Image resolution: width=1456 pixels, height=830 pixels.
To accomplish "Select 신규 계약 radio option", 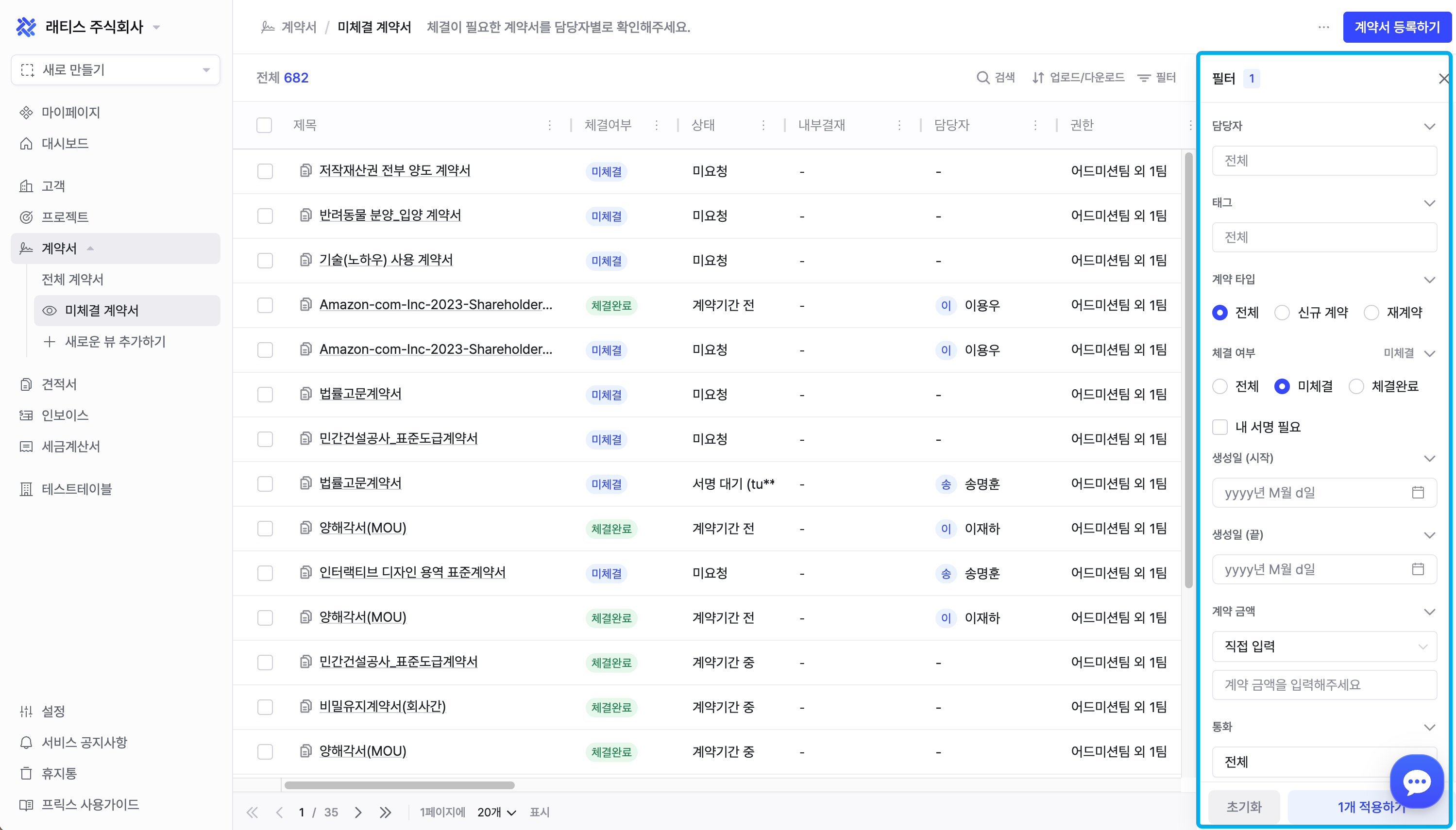I will click(1282, 313).
